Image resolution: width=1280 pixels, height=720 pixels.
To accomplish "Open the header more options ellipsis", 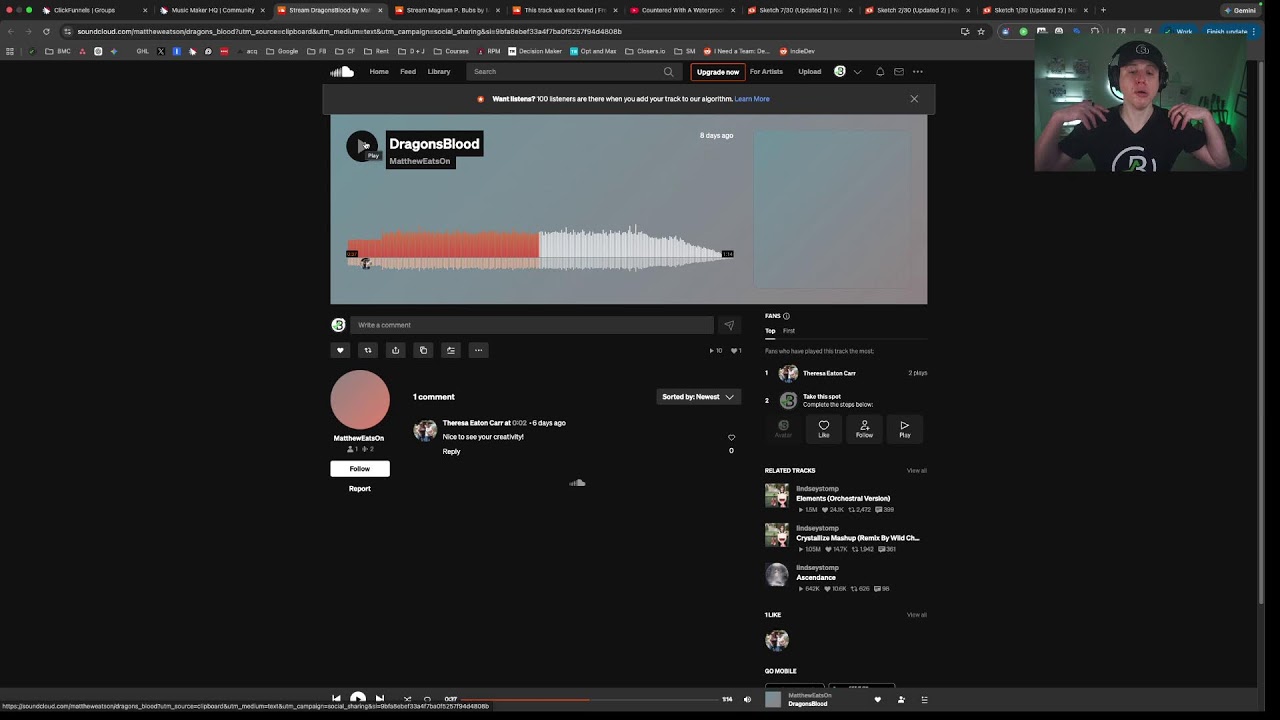I will point(918,72).
